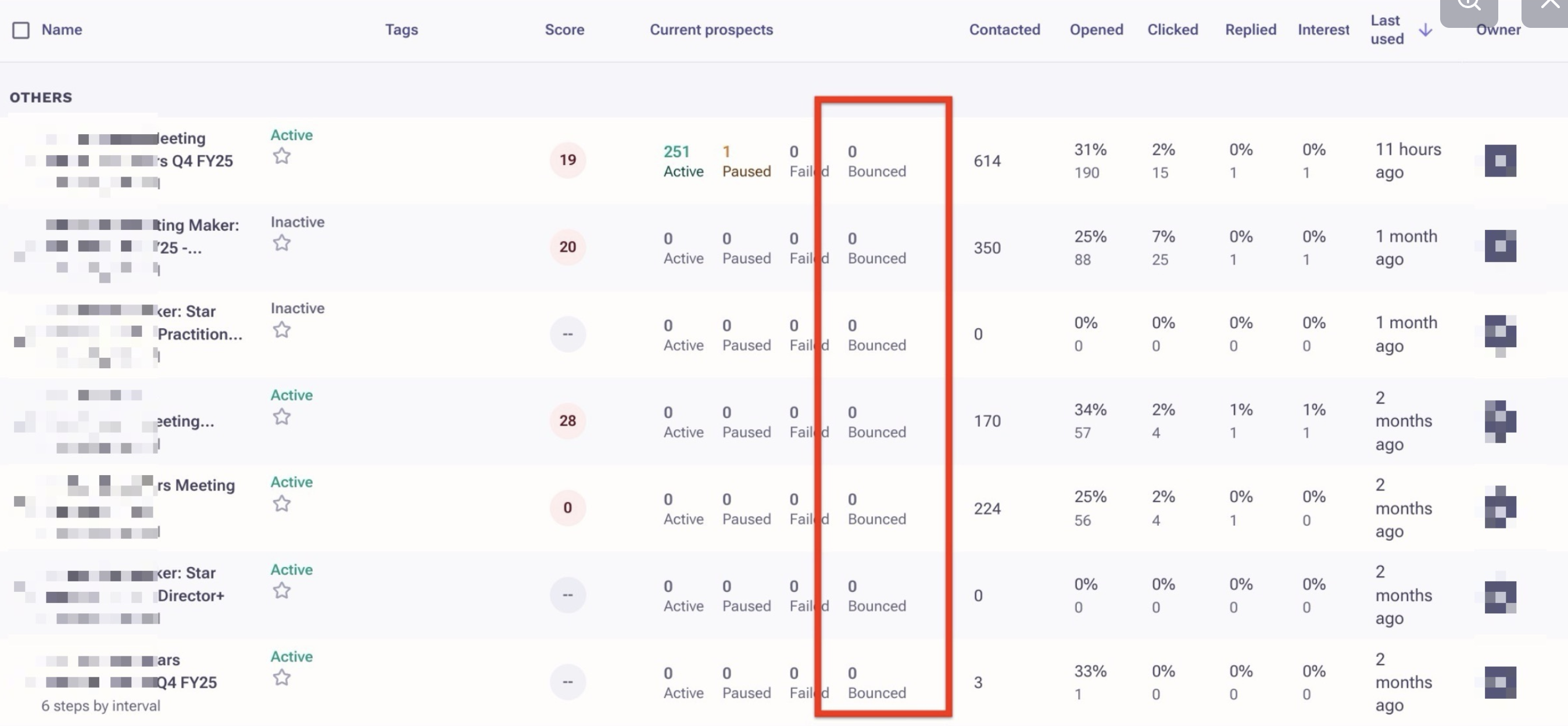Click the Replied column header
Image resolution: width=1568 pixels, height=726 pixels.
pos(1250,30)
